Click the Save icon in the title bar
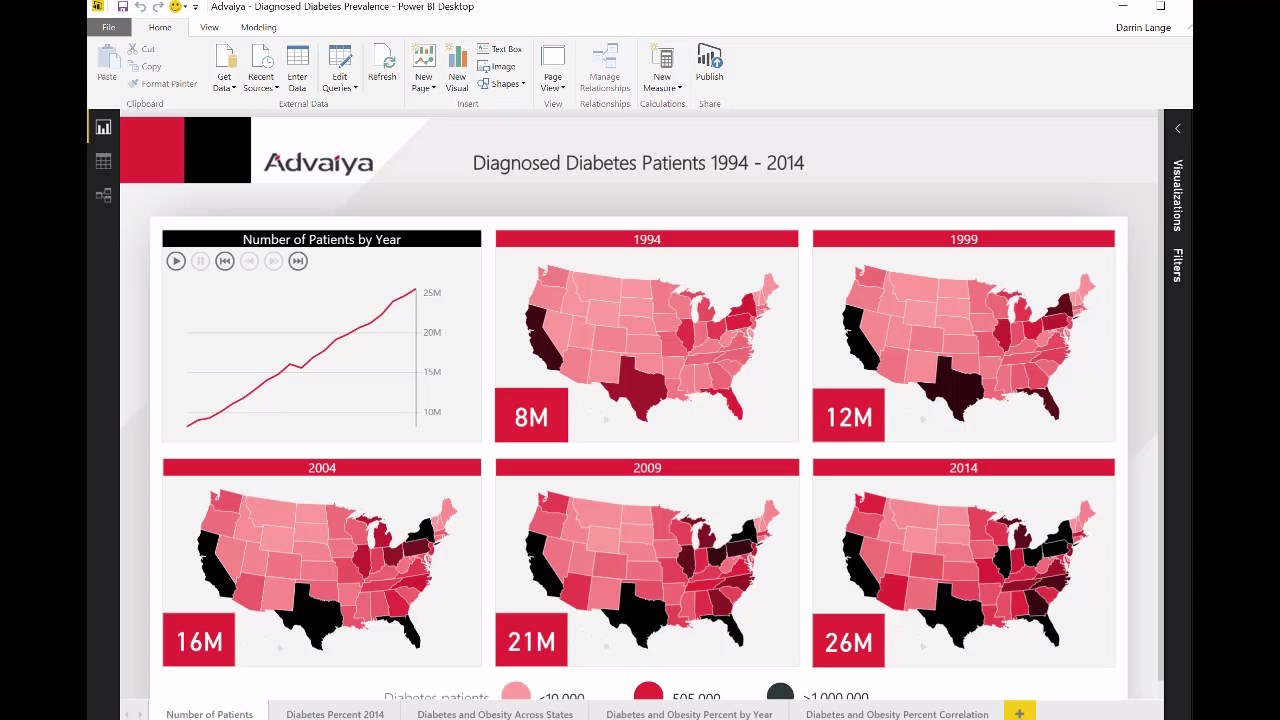 [x=123, y=7]
